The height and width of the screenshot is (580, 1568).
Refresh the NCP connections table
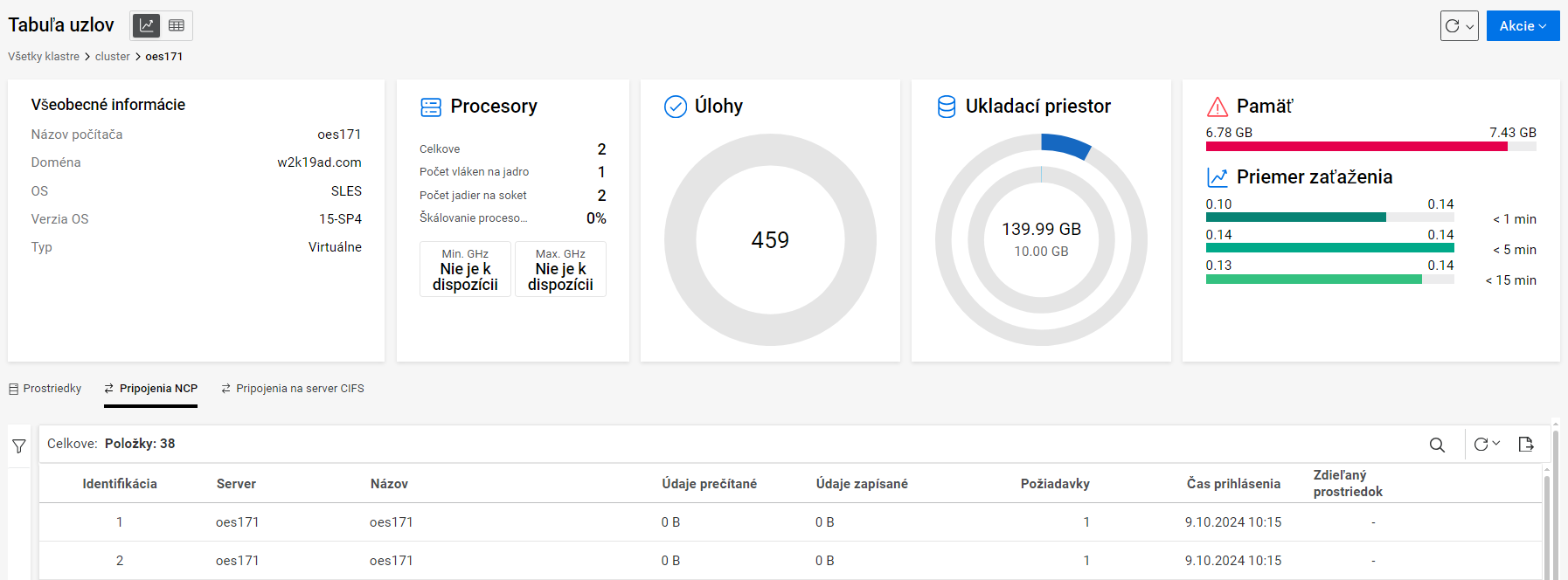(1481, 445)
